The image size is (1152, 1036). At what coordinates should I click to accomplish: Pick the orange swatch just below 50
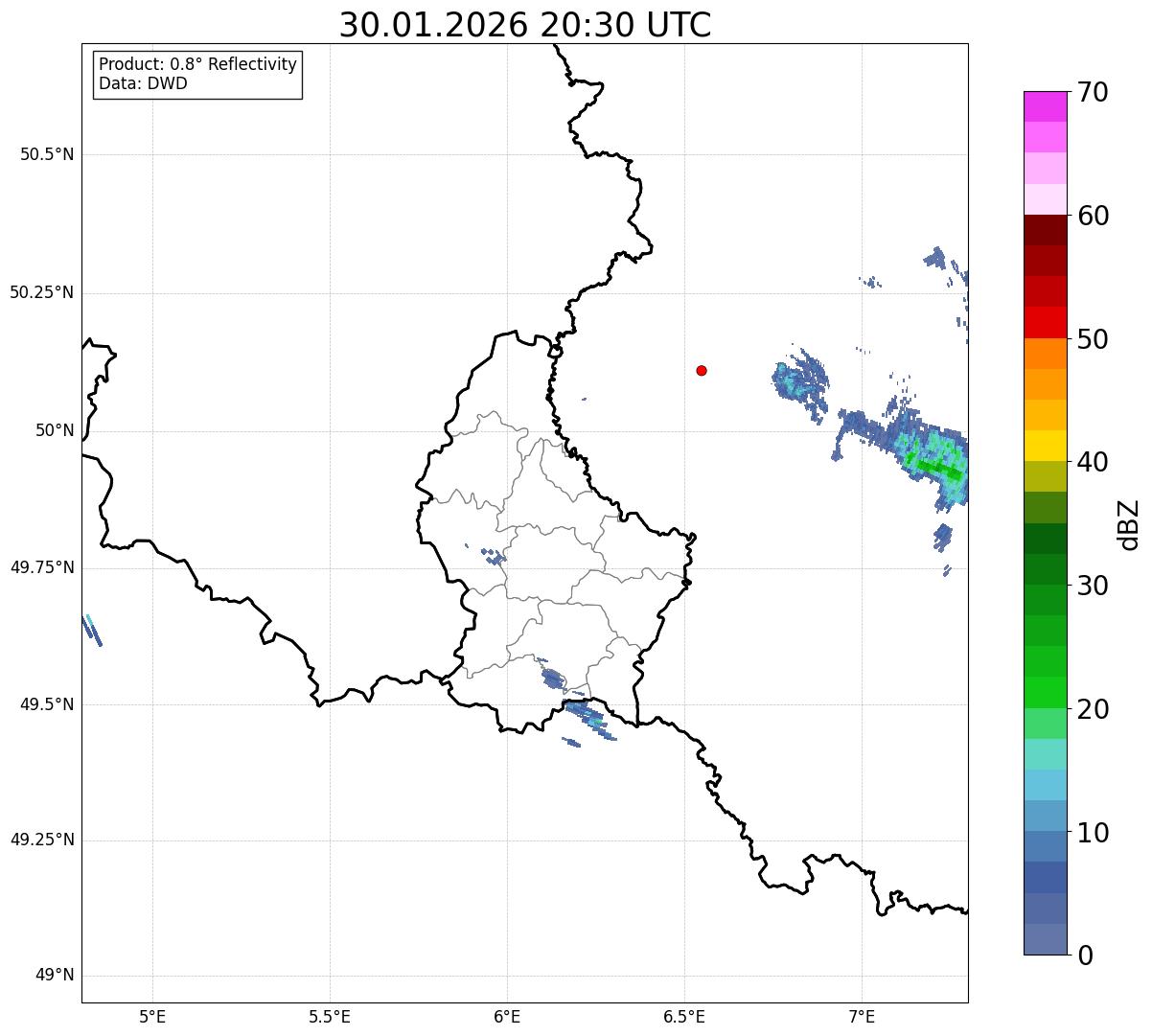click(1045, 354)
